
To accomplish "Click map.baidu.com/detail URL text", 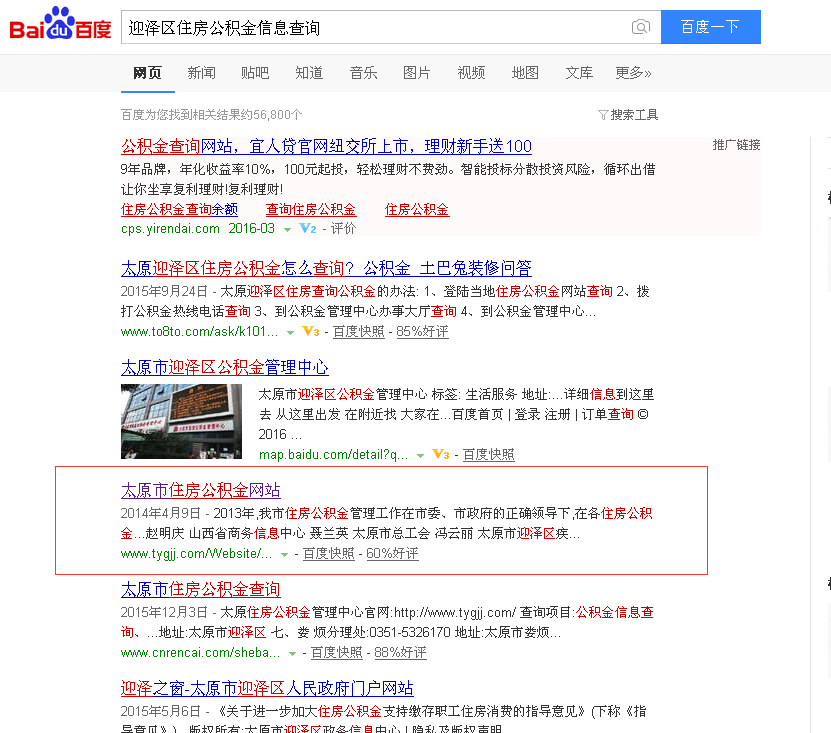I will click(333, 454).
